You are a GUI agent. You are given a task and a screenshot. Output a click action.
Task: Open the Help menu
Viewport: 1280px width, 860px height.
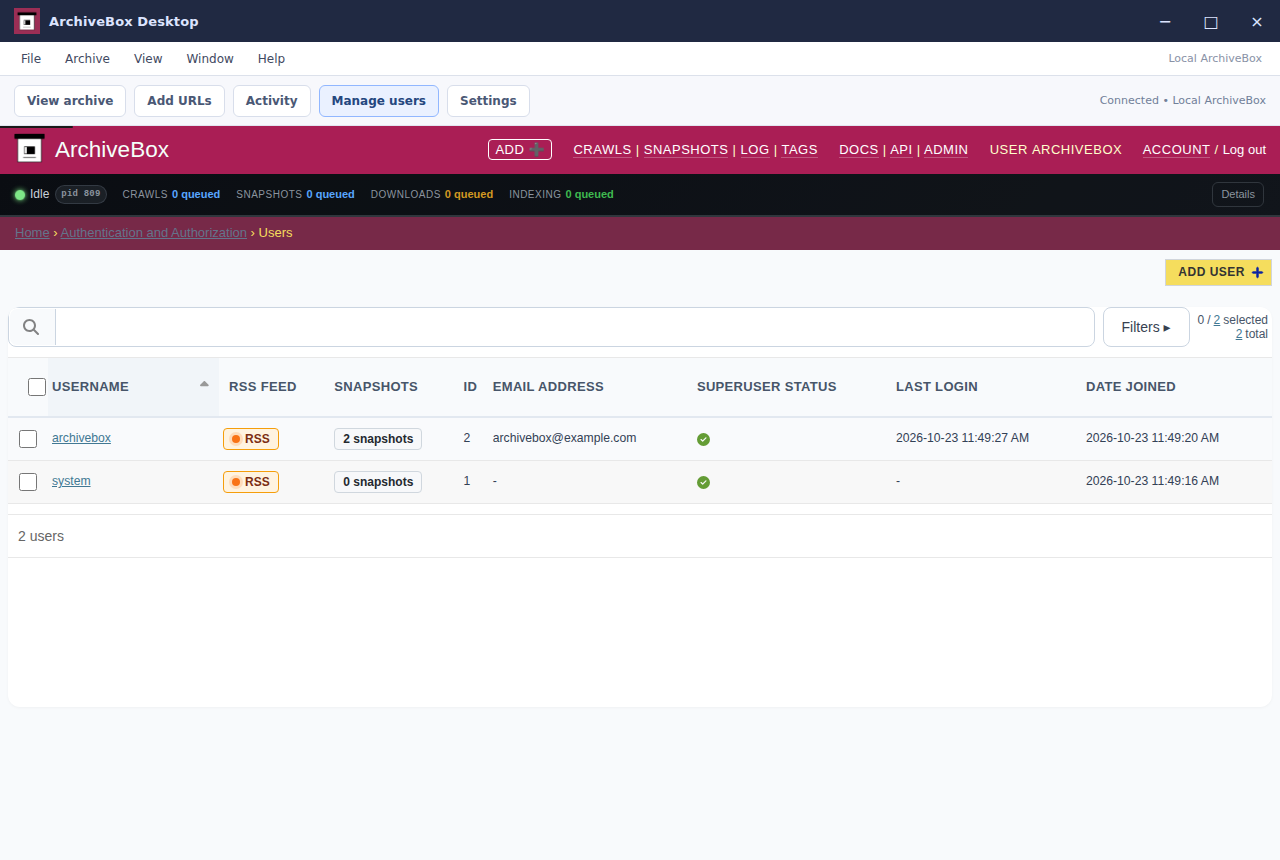tap(271, 59)
